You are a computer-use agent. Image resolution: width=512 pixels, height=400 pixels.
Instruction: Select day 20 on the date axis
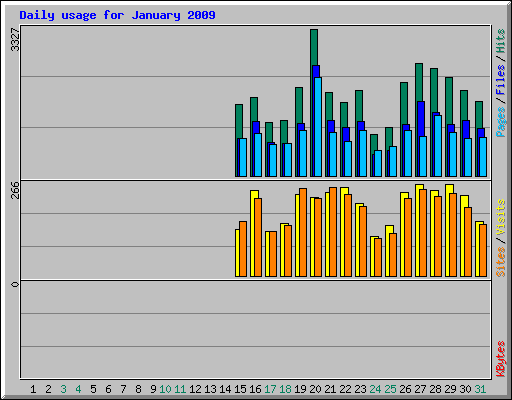315,389
